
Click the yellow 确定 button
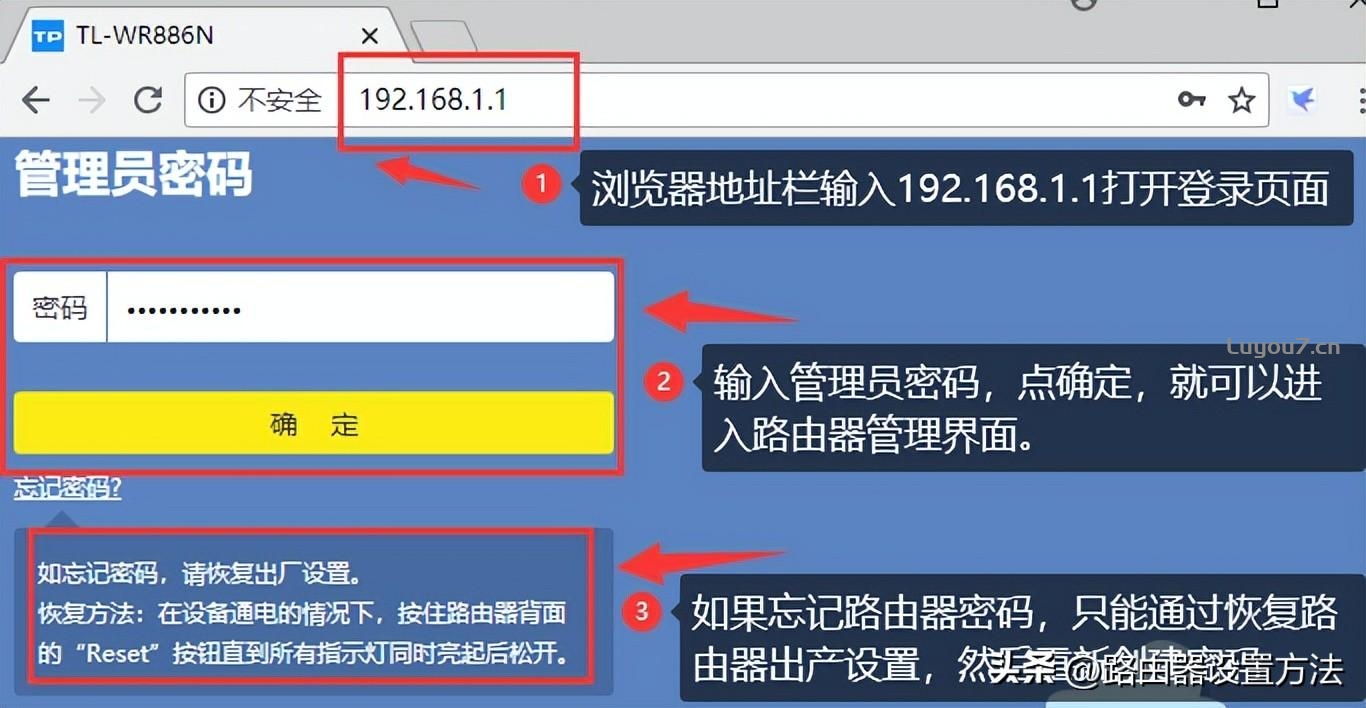pos(313,423)
